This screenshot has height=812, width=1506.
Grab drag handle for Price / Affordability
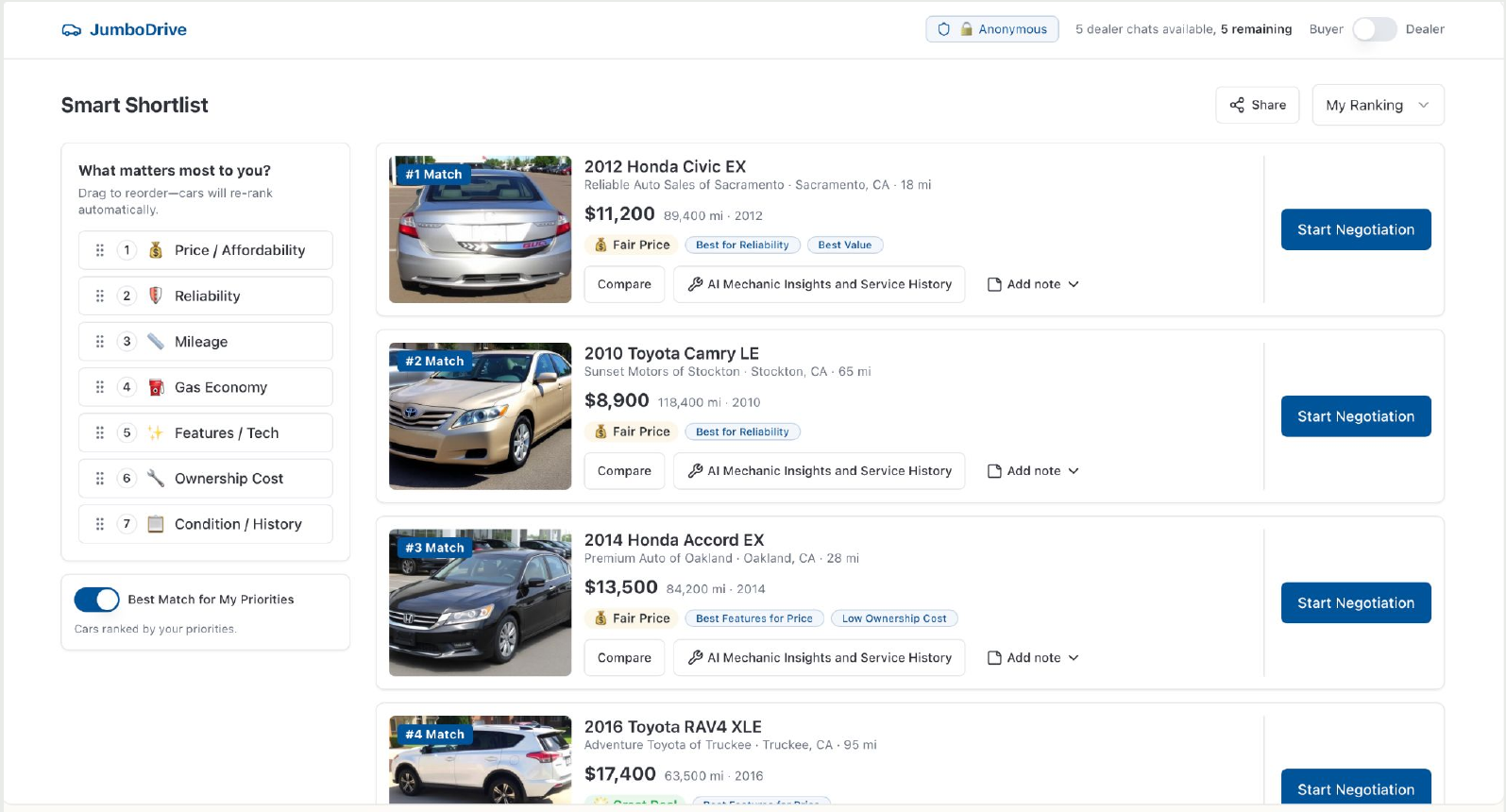(100, 250)
